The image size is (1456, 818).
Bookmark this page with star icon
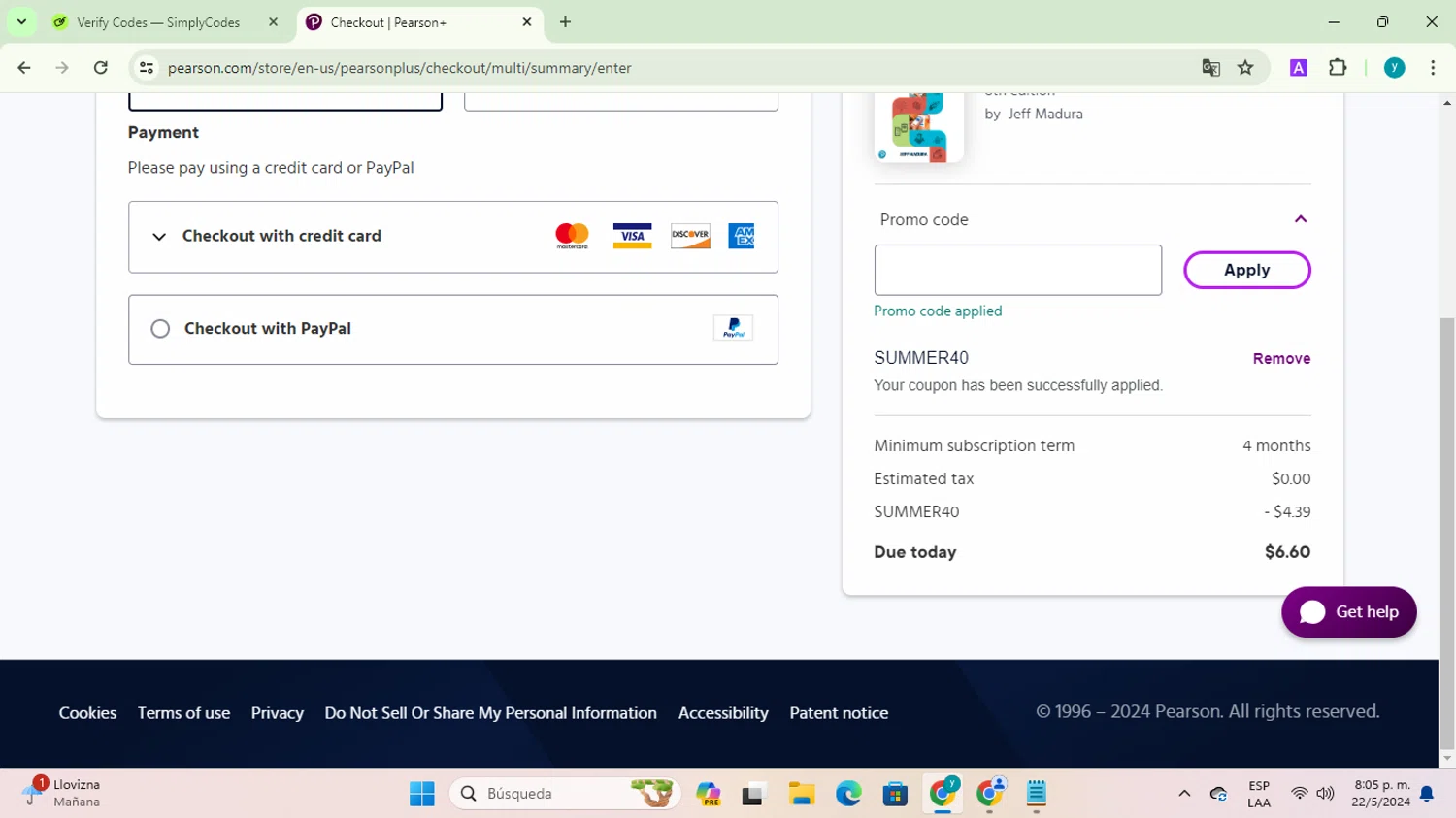tap(1245, 68)
